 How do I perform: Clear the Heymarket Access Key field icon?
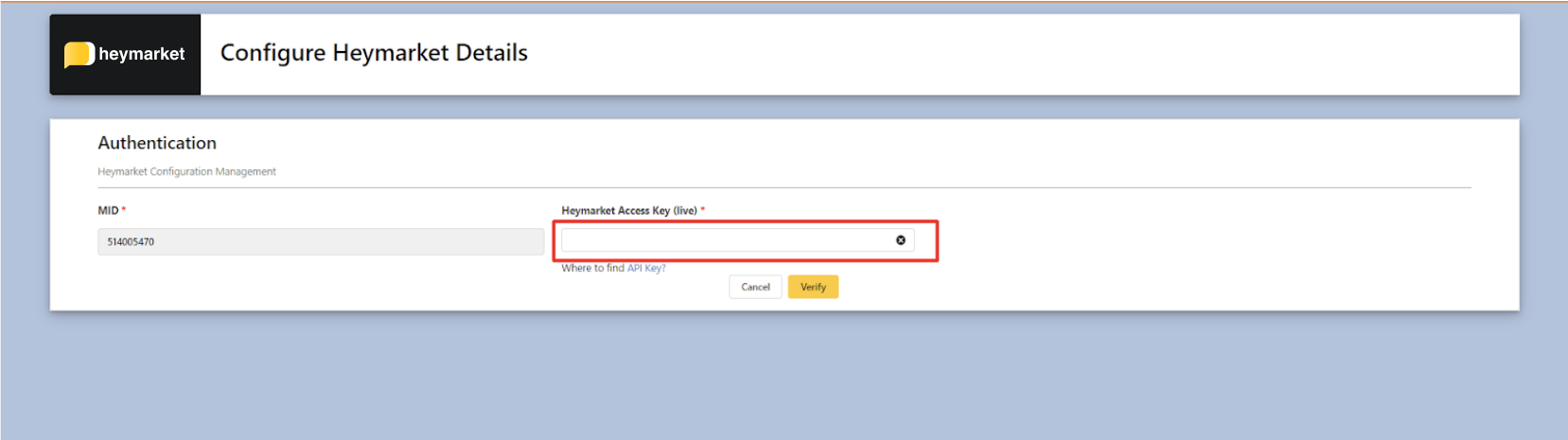(x=901, y=240)
